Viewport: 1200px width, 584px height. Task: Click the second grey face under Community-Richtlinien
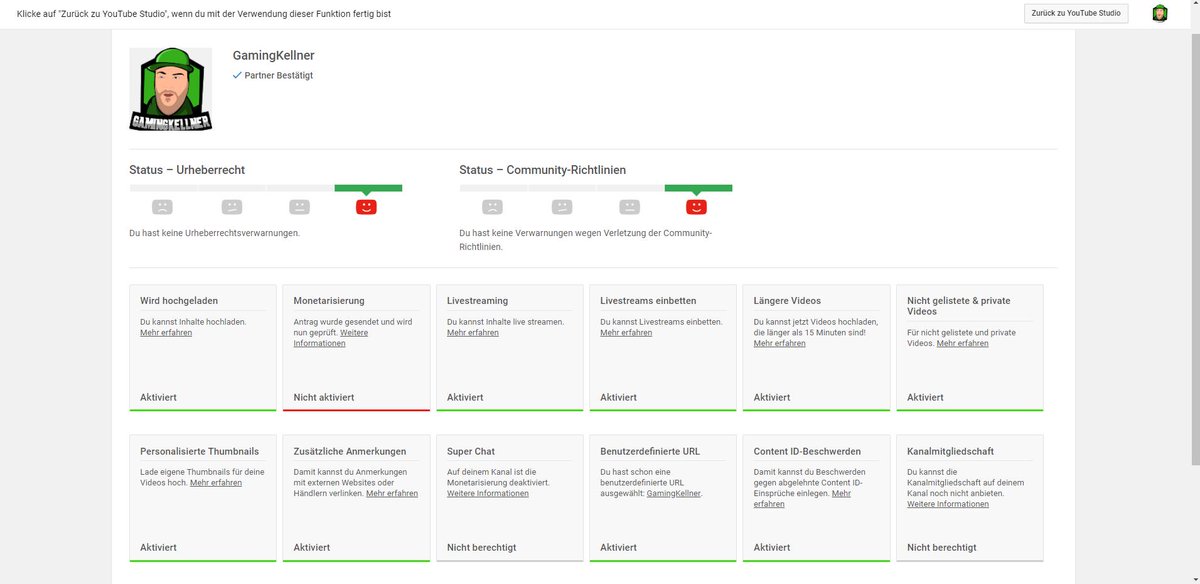pyautogui.click(x=562, y=207)
